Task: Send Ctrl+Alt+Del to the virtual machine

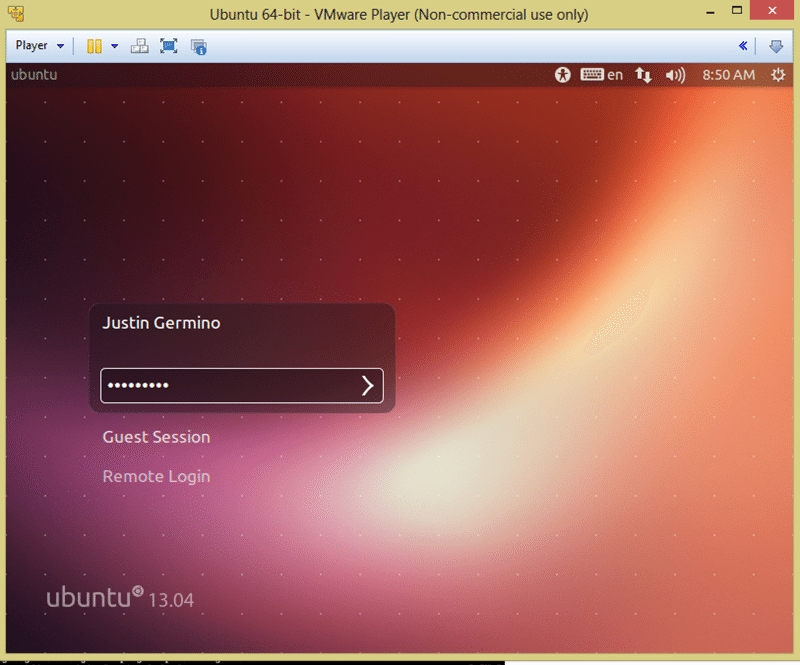Action: pyautogui.click(x=139, y=46)
